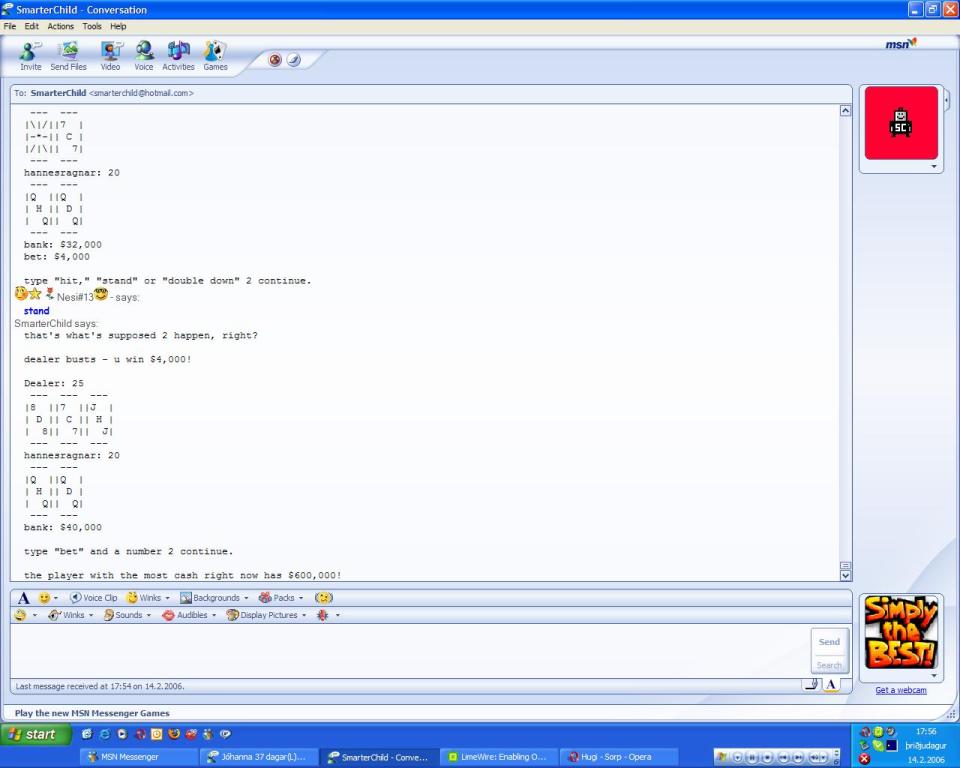The width and height of the screenshot is (960, 768).
Task: Open the Tools menu
Action: (92, 26)
